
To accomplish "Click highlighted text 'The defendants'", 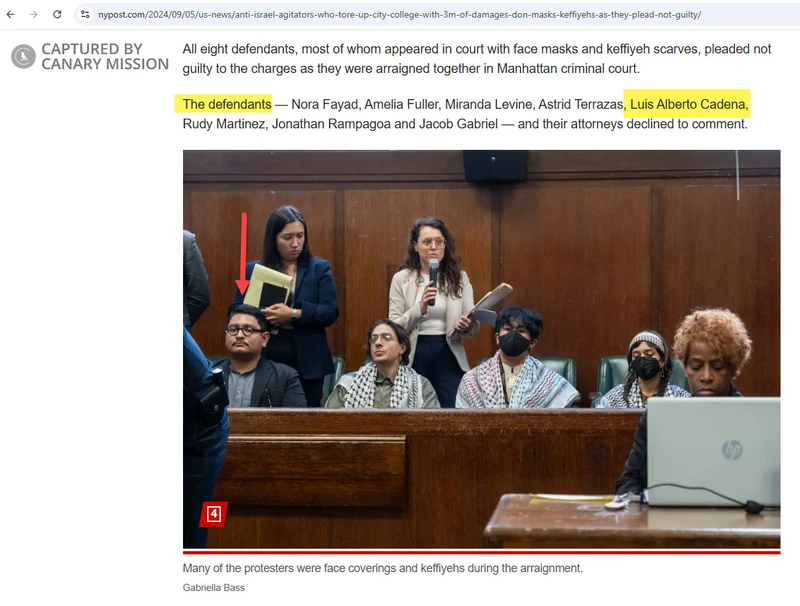I will 227,105.
